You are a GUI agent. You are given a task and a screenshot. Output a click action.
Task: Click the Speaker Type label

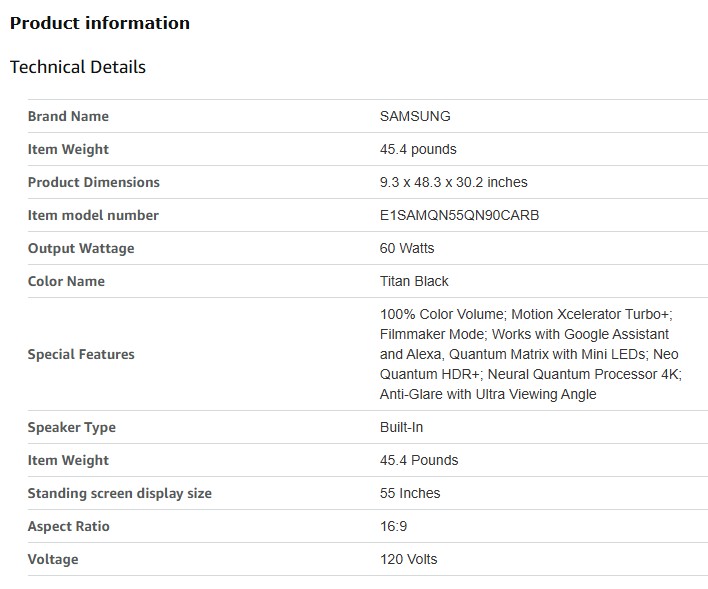click(72, 427)
